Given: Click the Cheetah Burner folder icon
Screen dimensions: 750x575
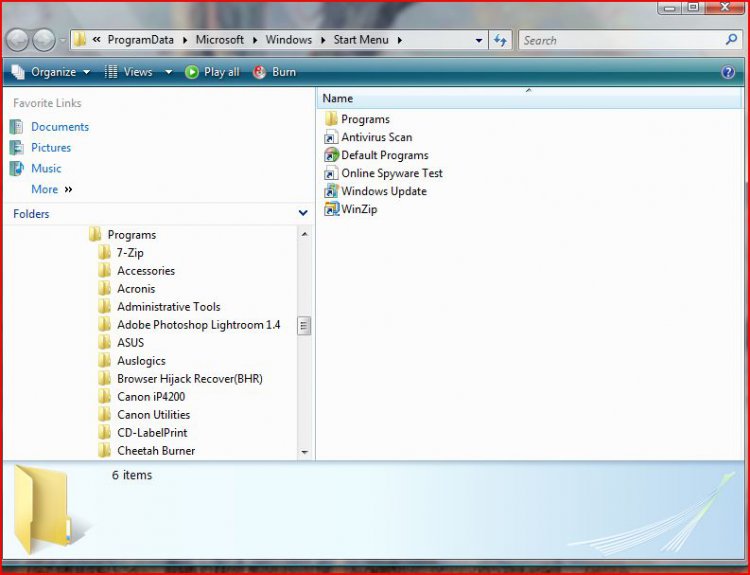Looking at the screenshot, I should pos(104,451).
